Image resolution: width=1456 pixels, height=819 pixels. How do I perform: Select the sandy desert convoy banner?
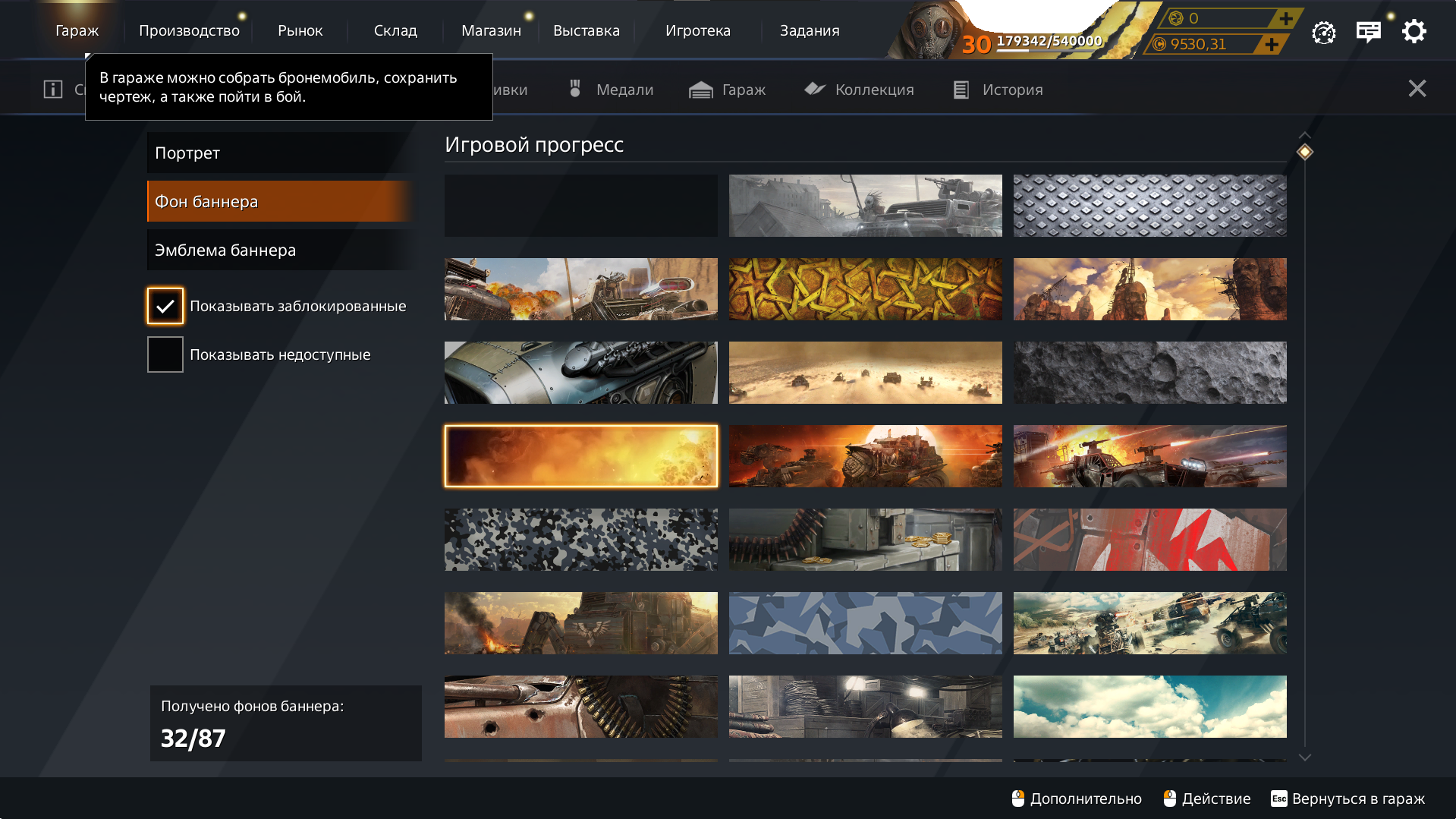(x=866, y=373)
